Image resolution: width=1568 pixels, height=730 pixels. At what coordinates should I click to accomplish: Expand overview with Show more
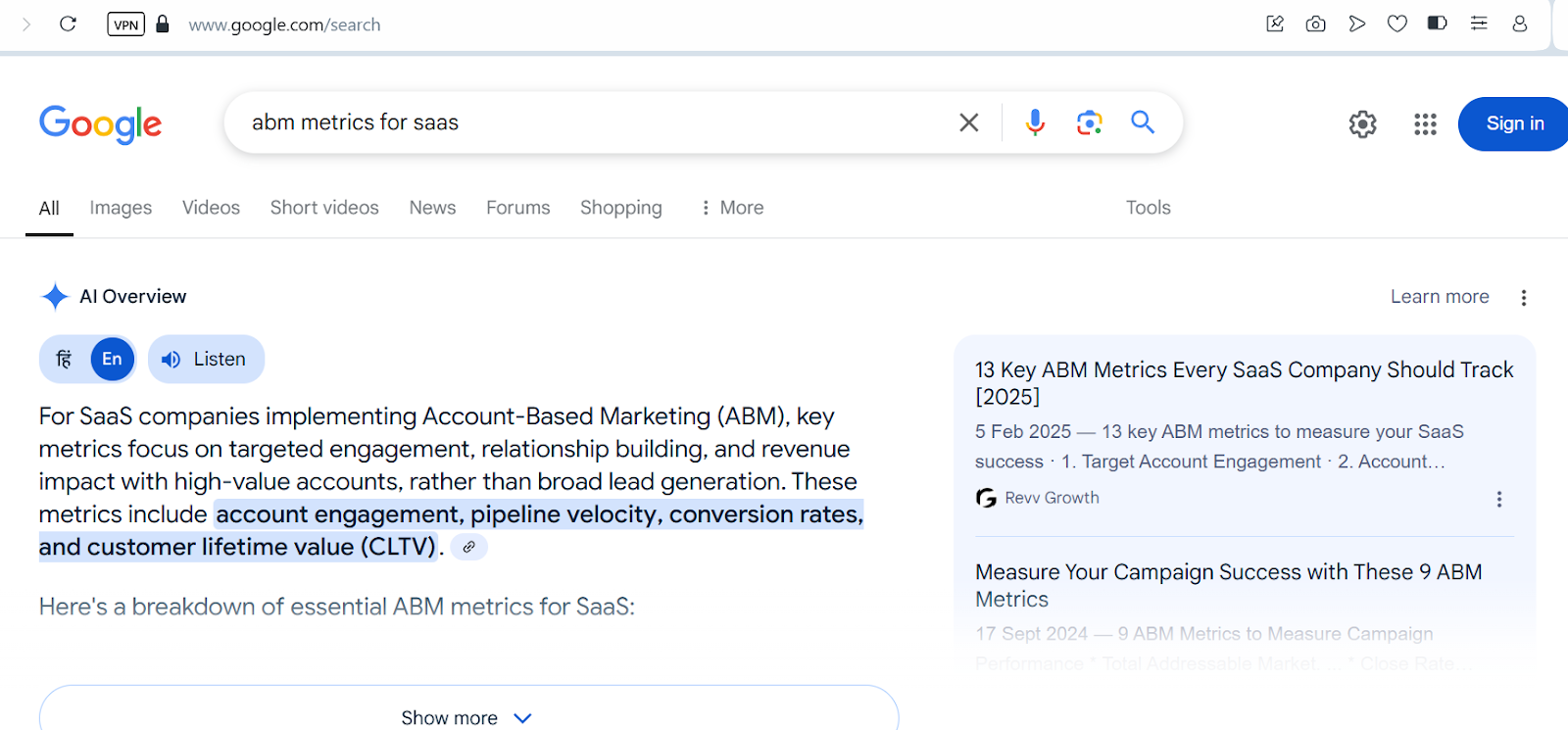coord(468,715)
